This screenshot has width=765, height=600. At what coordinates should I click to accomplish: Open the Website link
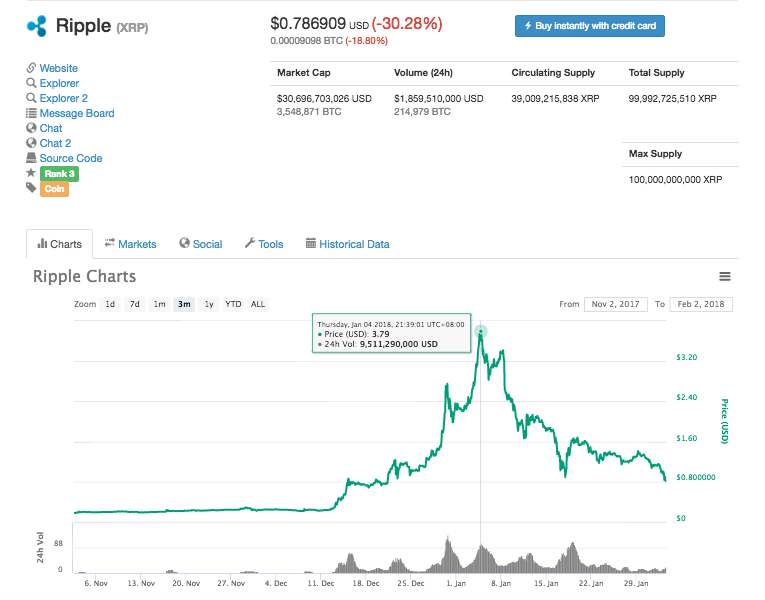tap(58, 68)
